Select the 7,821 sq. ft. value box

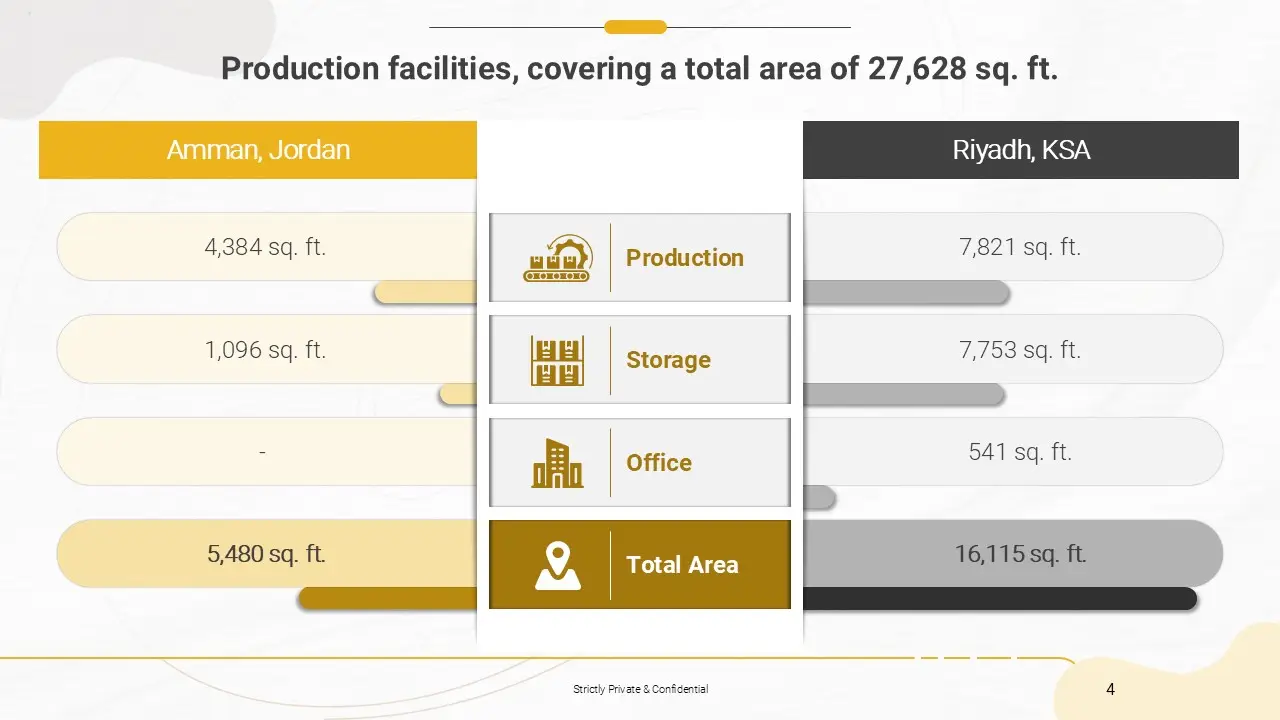pyautogui.click(x=1020, y=247)
